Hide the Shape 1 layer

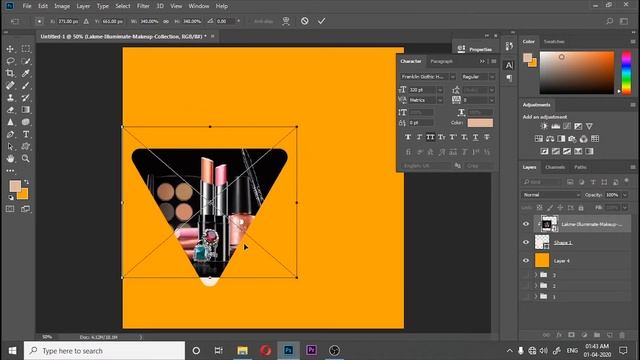(x=526, y=242)
